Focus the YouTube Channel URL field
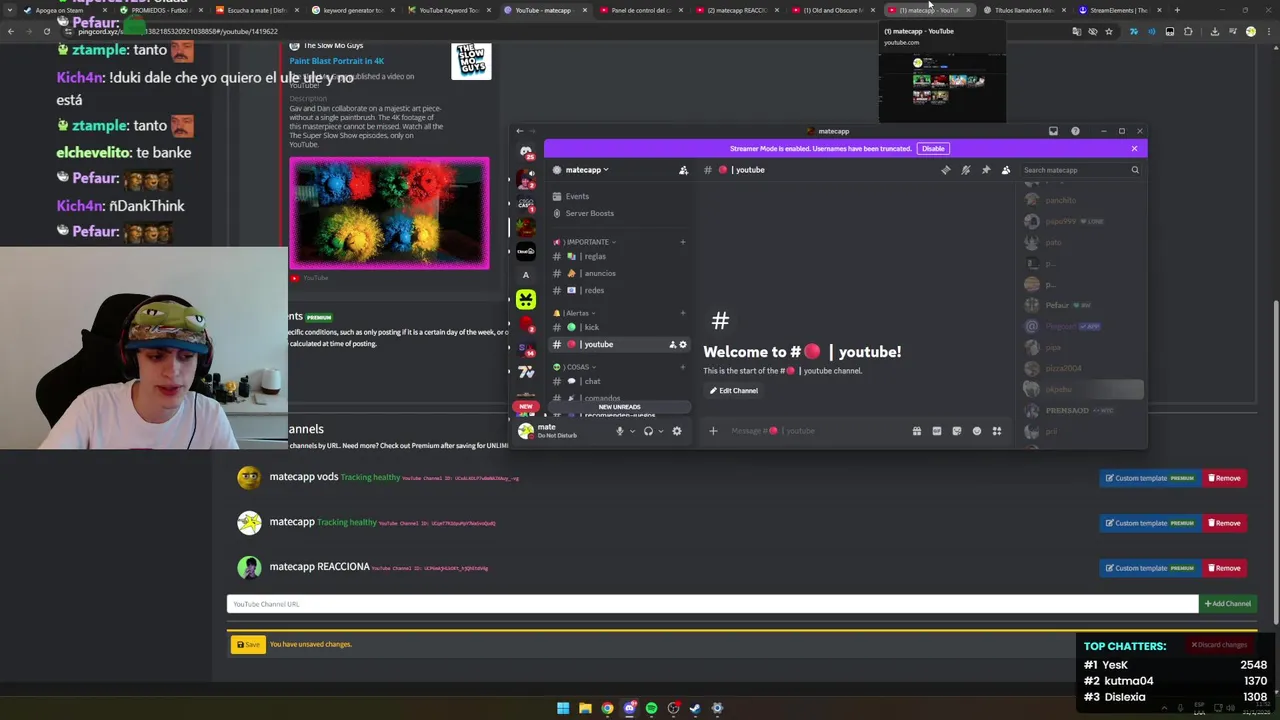This screenshot has height=720, width=1280. point(712,604)
